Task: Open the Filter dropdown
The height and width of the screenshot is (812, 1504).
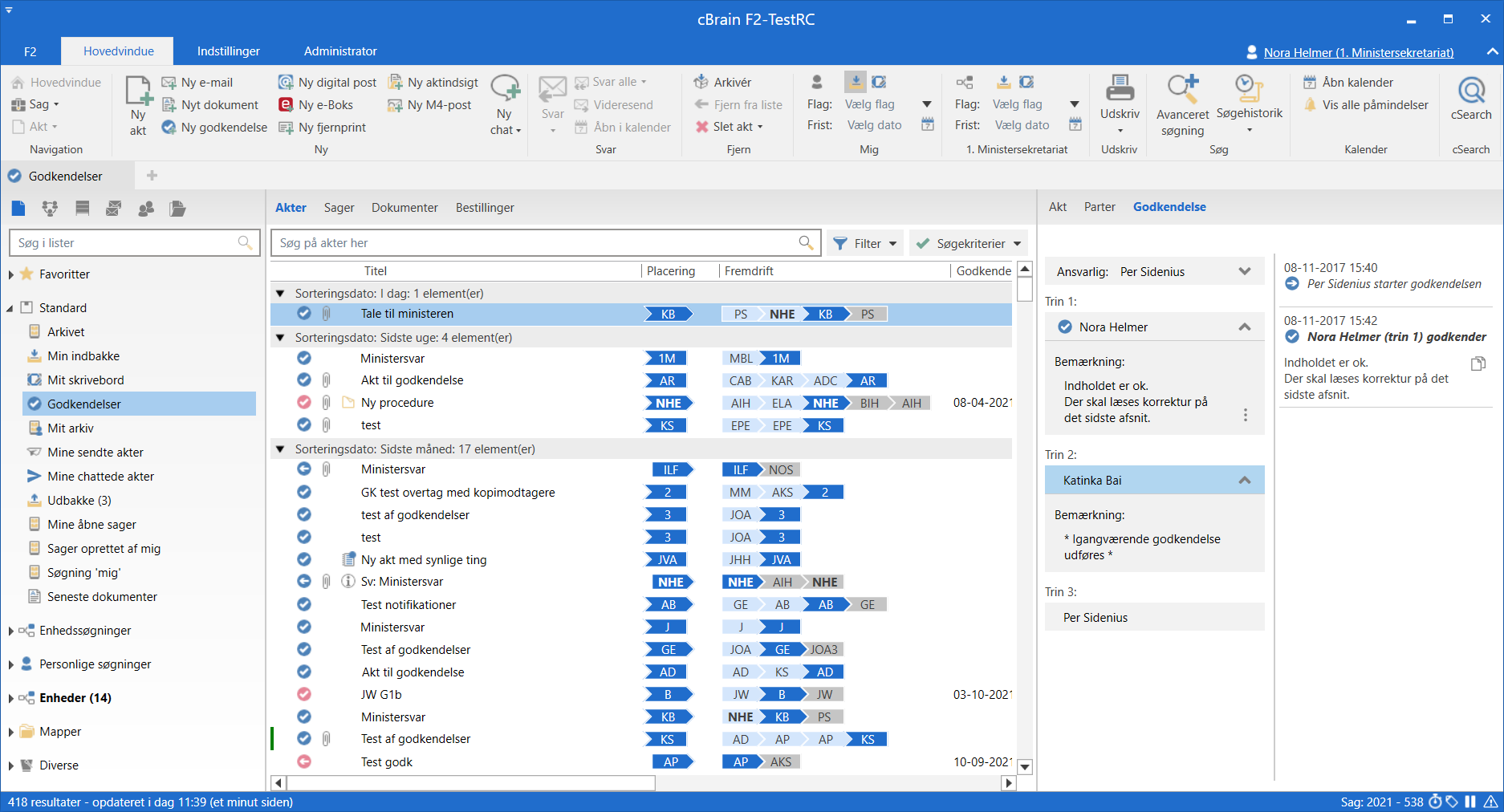Action: [x=865, y=243]
